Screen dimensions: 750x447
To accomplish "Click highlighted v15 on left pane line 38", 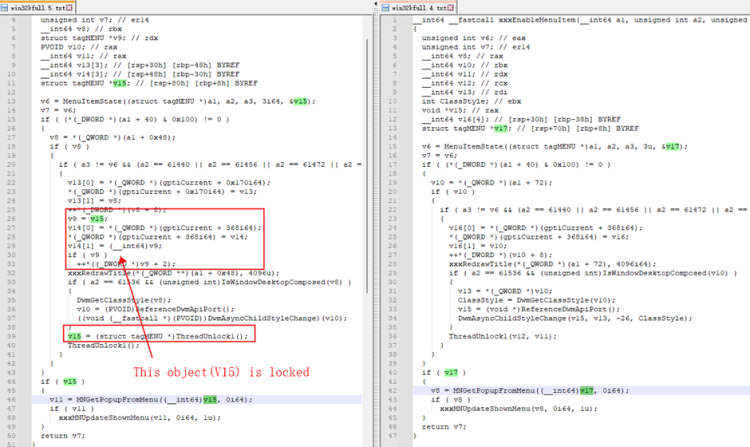I will 74,337.
